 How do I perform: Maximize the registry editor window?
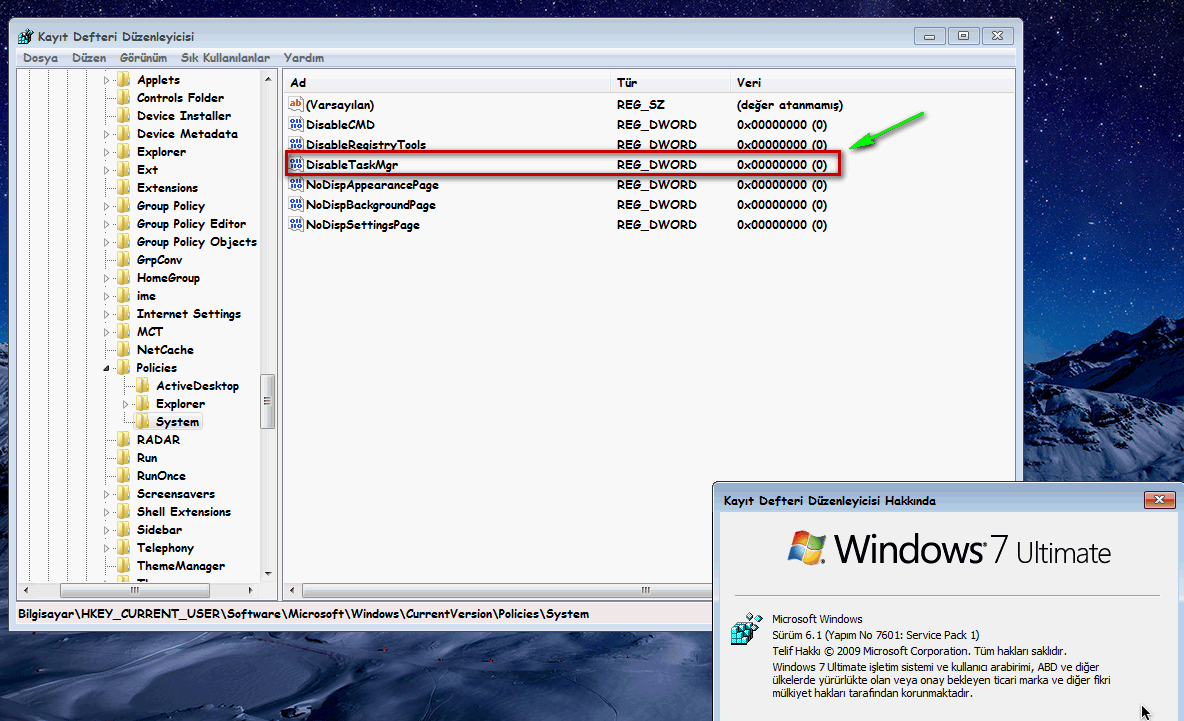point(964,35)
